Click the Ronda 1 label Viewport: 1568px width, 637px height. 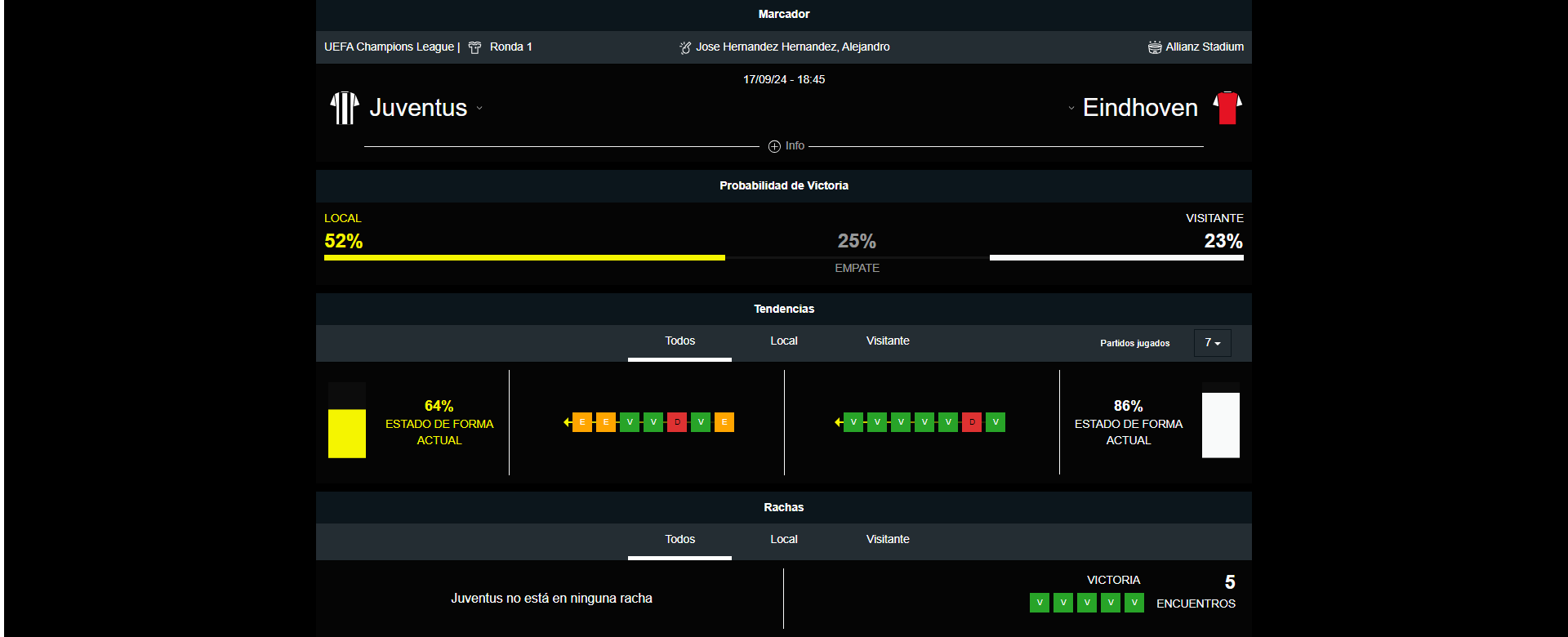click(x=511, y=47)
